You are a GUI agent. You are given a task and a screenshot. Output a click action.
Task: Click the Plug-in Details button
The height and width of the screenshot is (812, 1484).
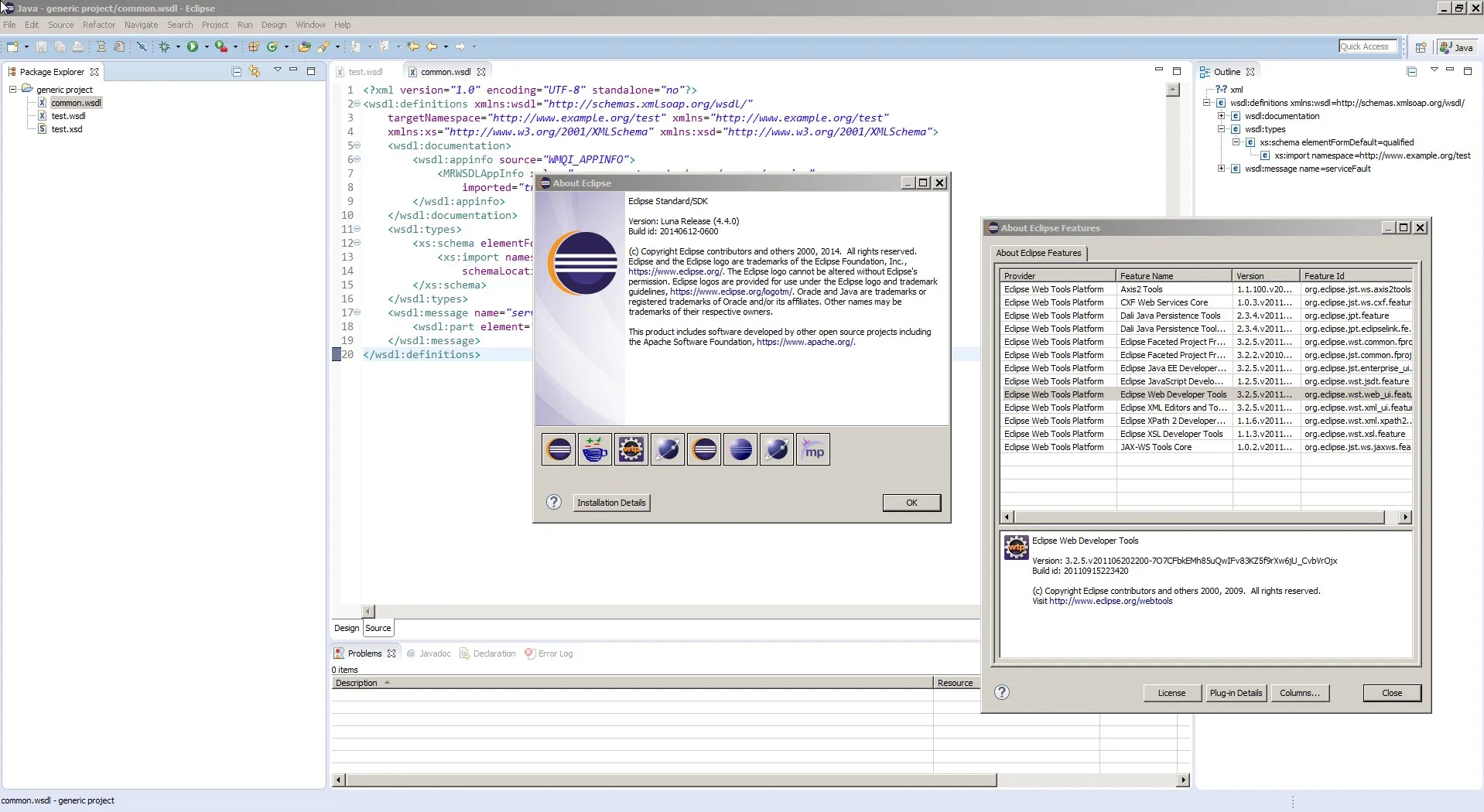point(1236,693)
